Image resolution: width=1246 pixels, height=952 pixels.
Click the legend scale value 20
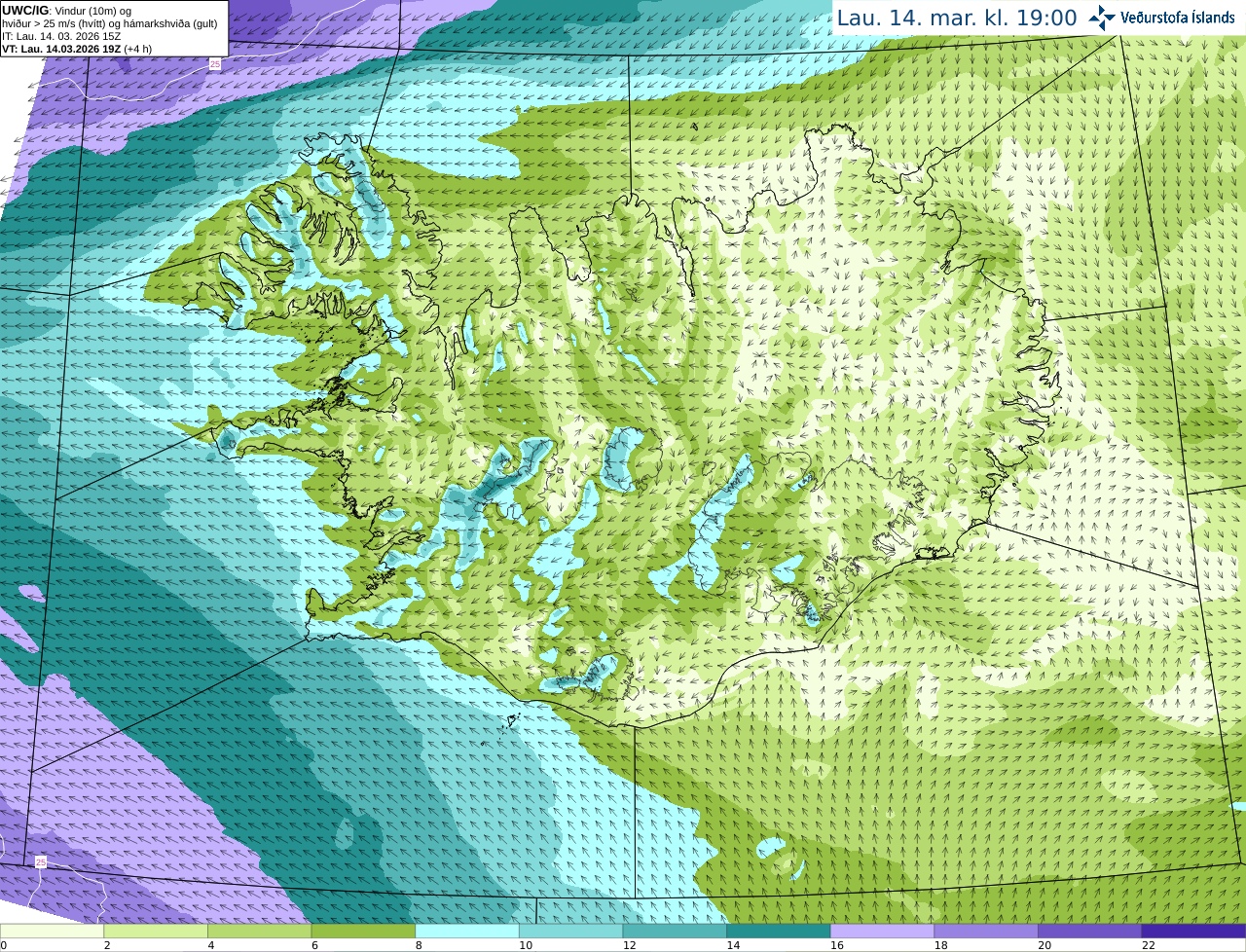[x=1044, y=945]
